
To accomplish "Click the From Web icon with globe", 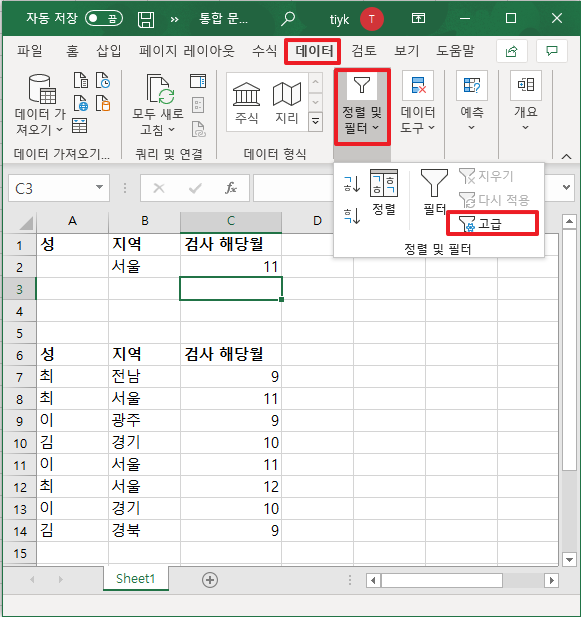I will pyautogui.click(x=81, y=103).
